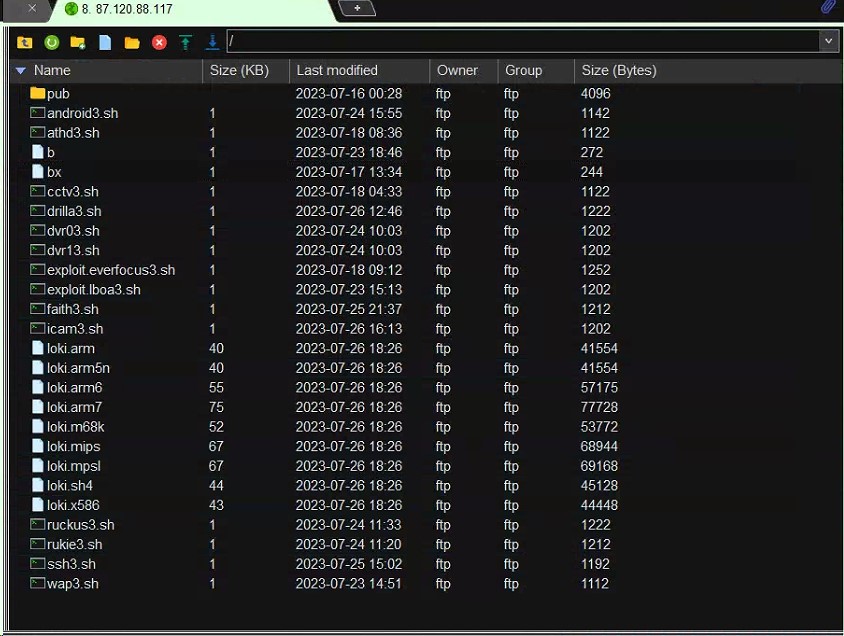Click the paperclip icon in top-right corner

click(x=828, y=8)
